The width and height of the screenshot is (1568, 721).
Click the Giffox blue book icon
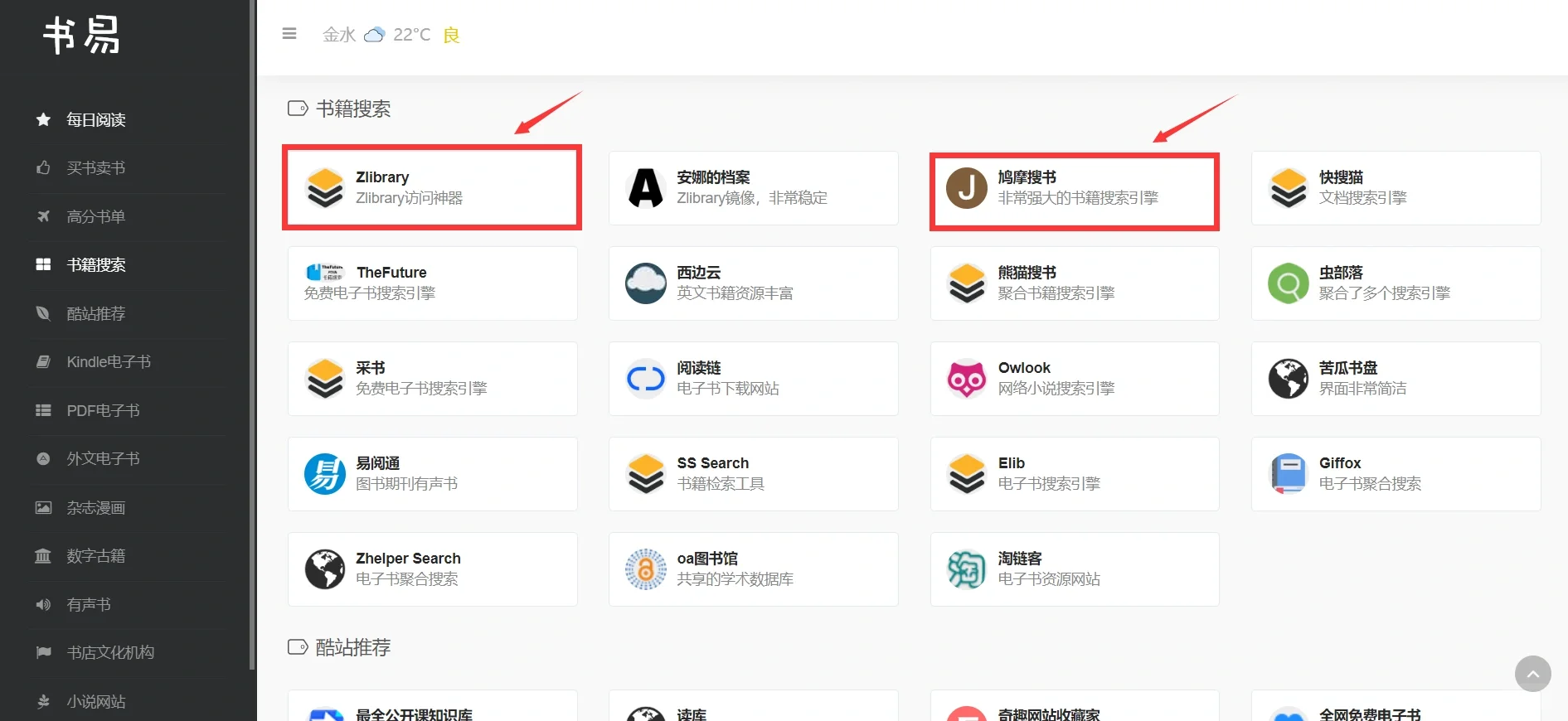(1289, 474)
